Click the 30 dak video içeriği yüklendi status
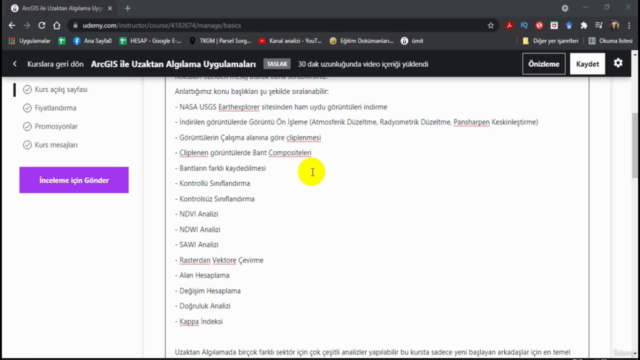 coord(363,64)
